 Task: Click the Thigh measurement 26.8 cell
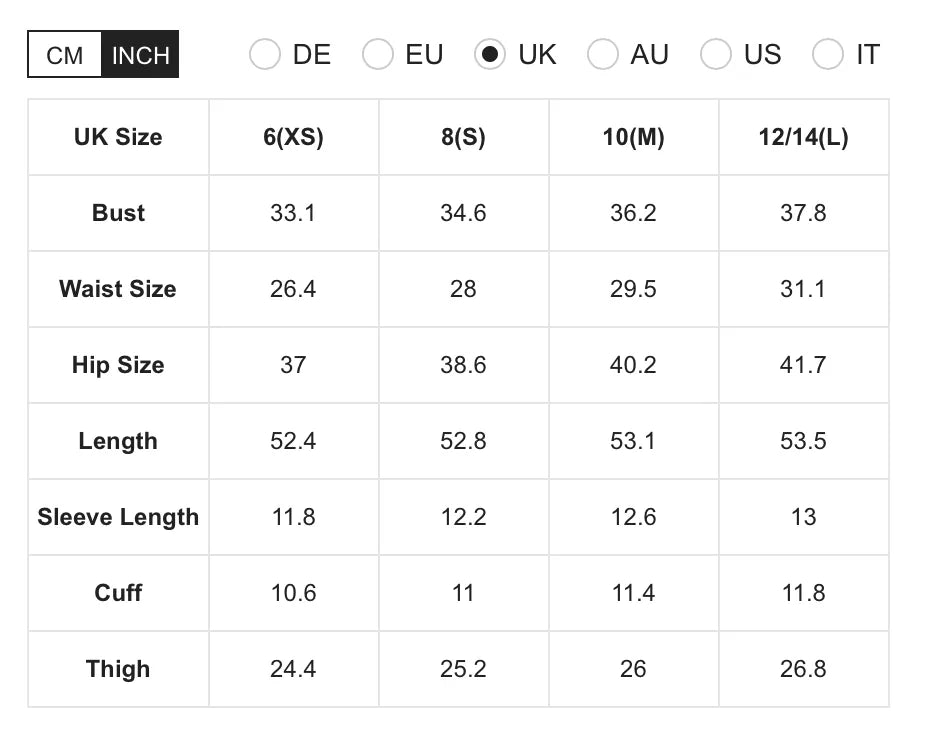click(x=803, y=669)
